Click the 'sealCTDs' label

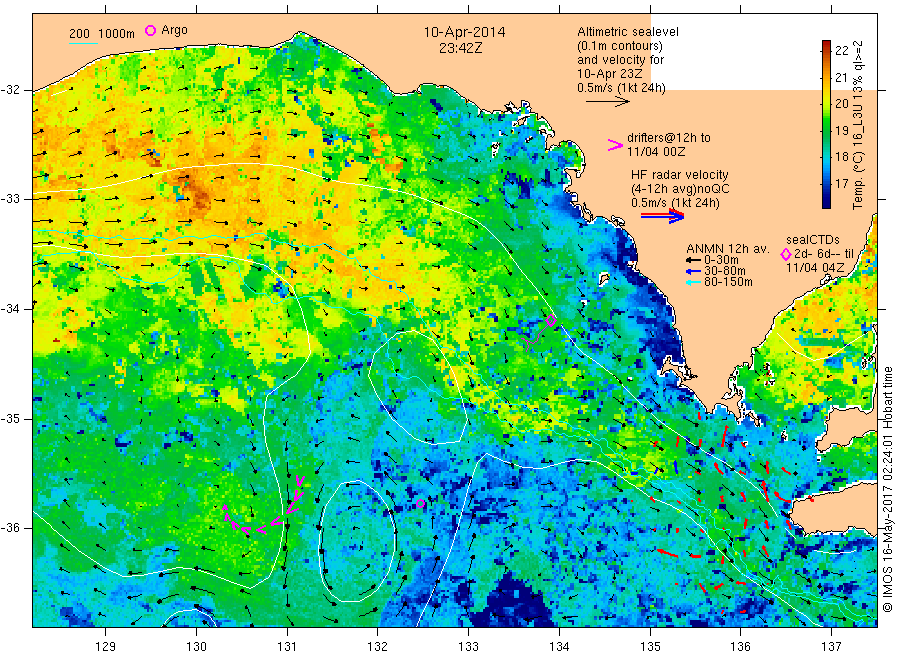click(x=813, y=240)
